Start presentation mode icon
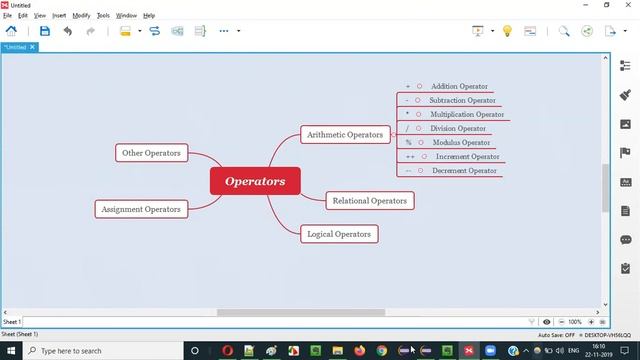The width and height of the screenshot is (640, 360). pyautogui.click(x=478, y=31)
